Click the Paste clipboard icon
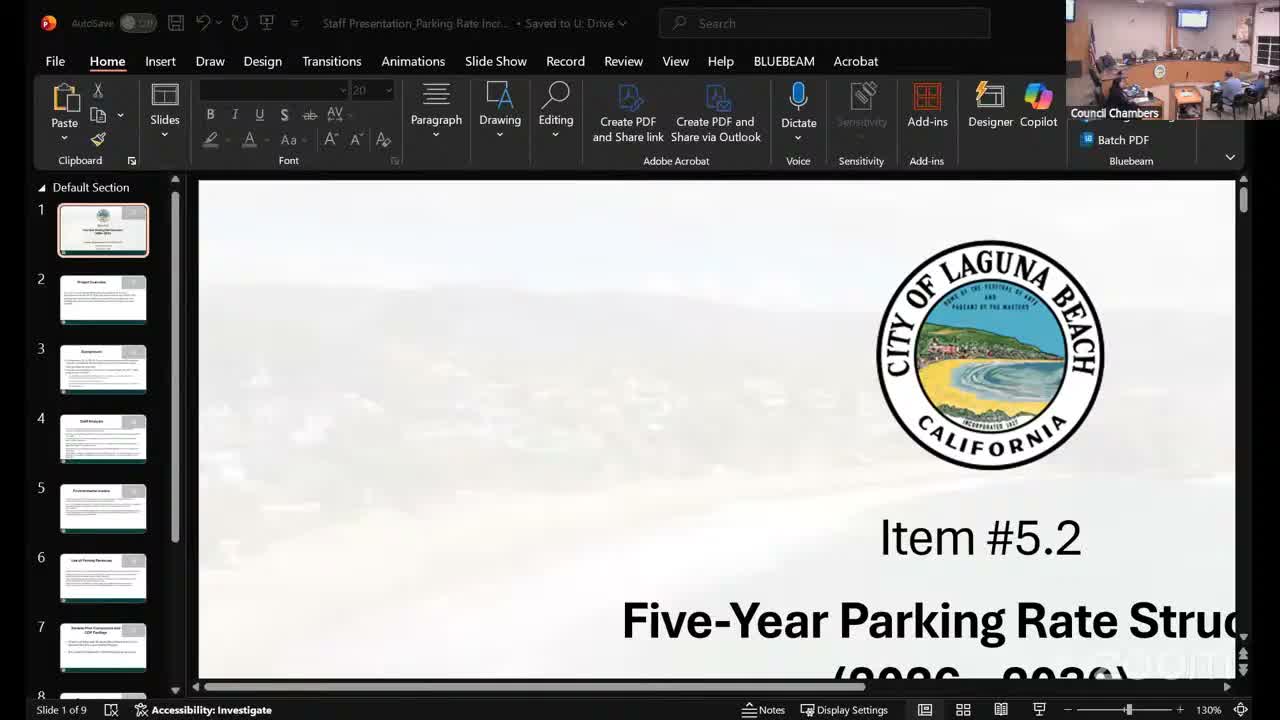This screenshot has width=1280, height=720. pyautogui.click(x=65, y=97)
